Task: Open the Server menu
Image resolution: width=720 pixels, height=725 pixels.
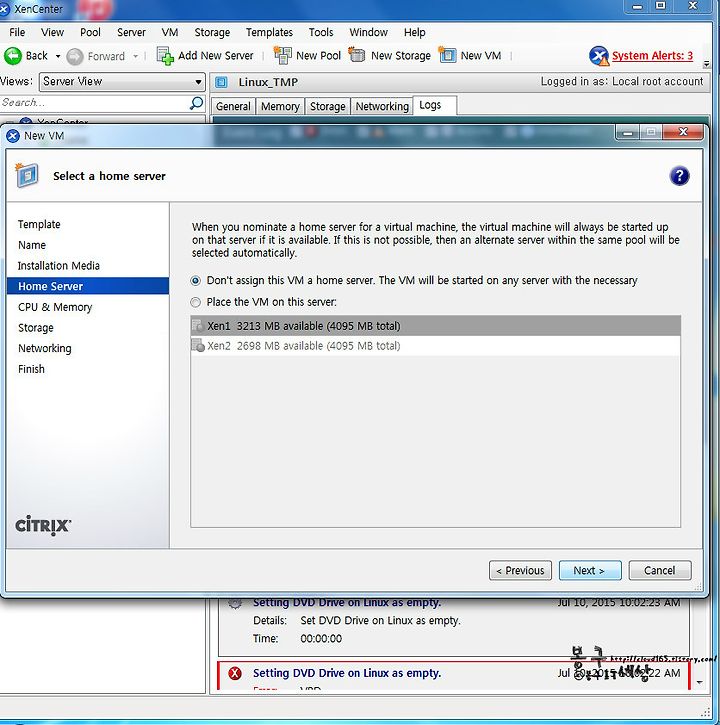Action: point(131,32)
